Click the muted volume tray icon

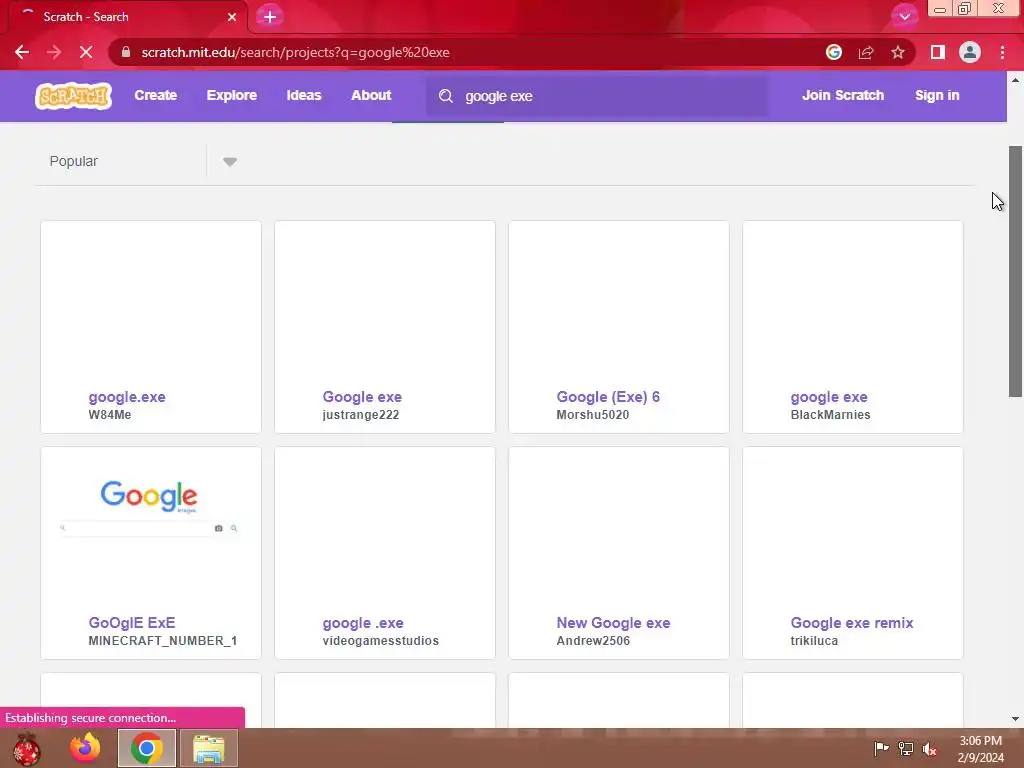click(x=929, y=749)
